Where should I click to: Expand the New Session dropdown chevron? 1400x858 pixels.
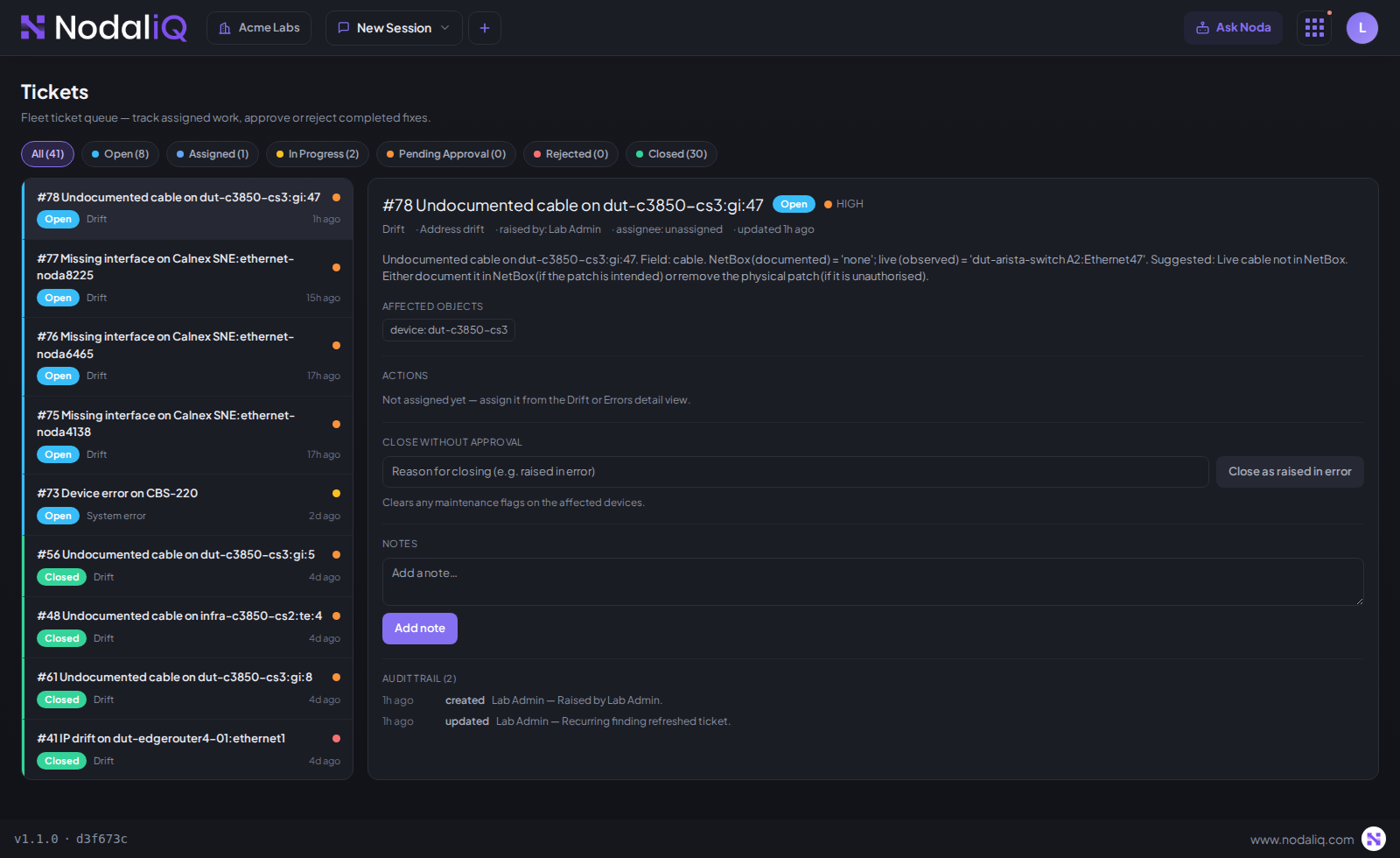tap(445, 28)
